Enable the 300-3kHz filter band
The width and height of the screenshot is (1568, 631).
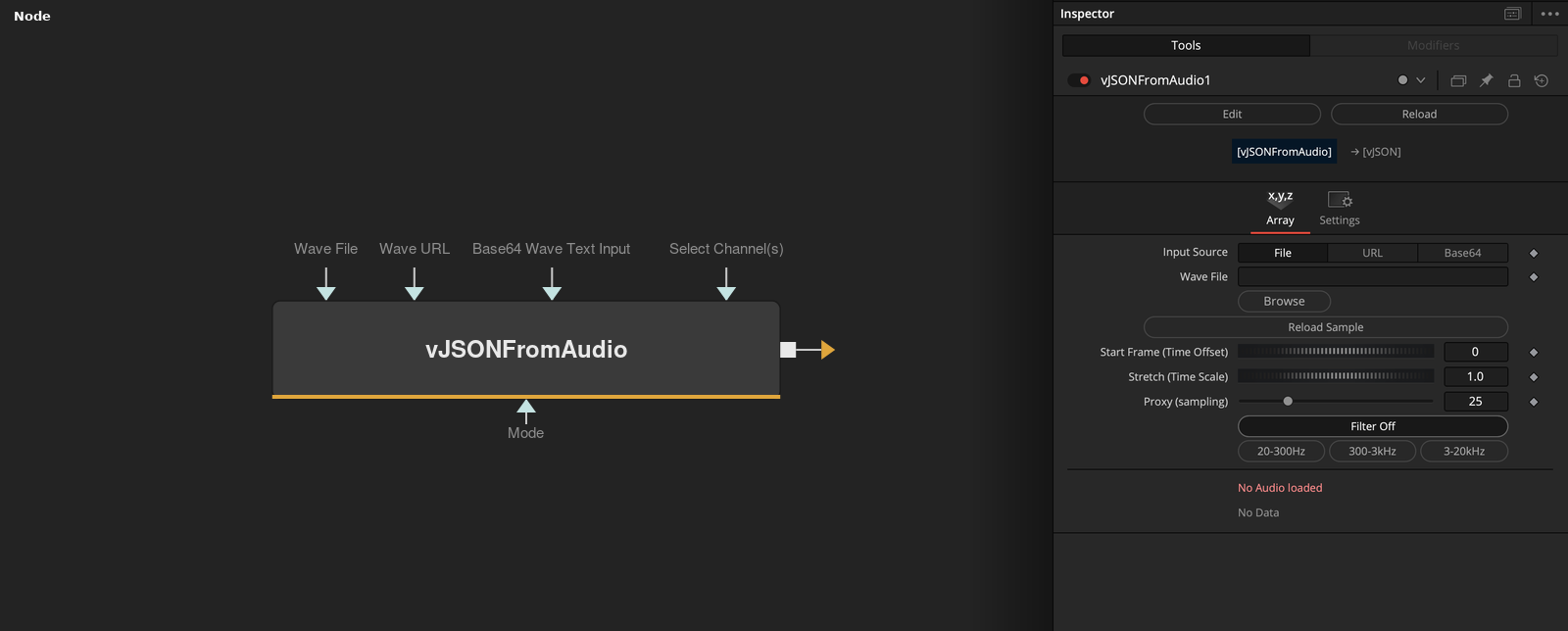click(x=1372, y=452)
